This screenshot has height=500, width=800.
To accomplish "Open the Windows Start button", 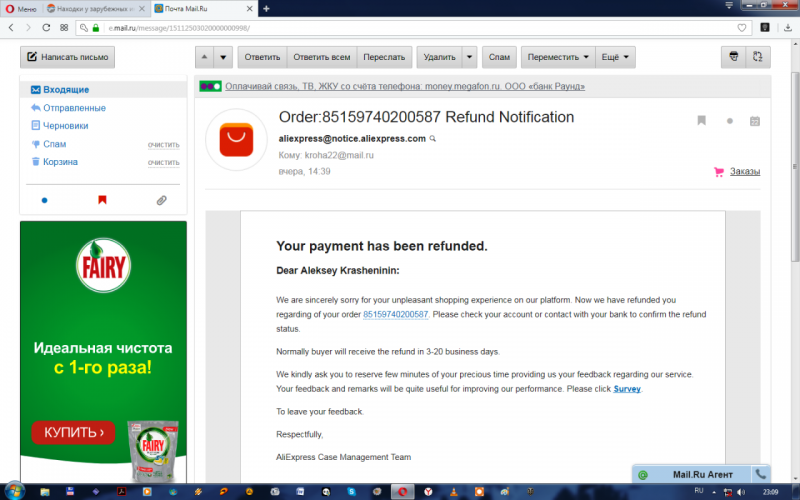I will pos(14,491).
